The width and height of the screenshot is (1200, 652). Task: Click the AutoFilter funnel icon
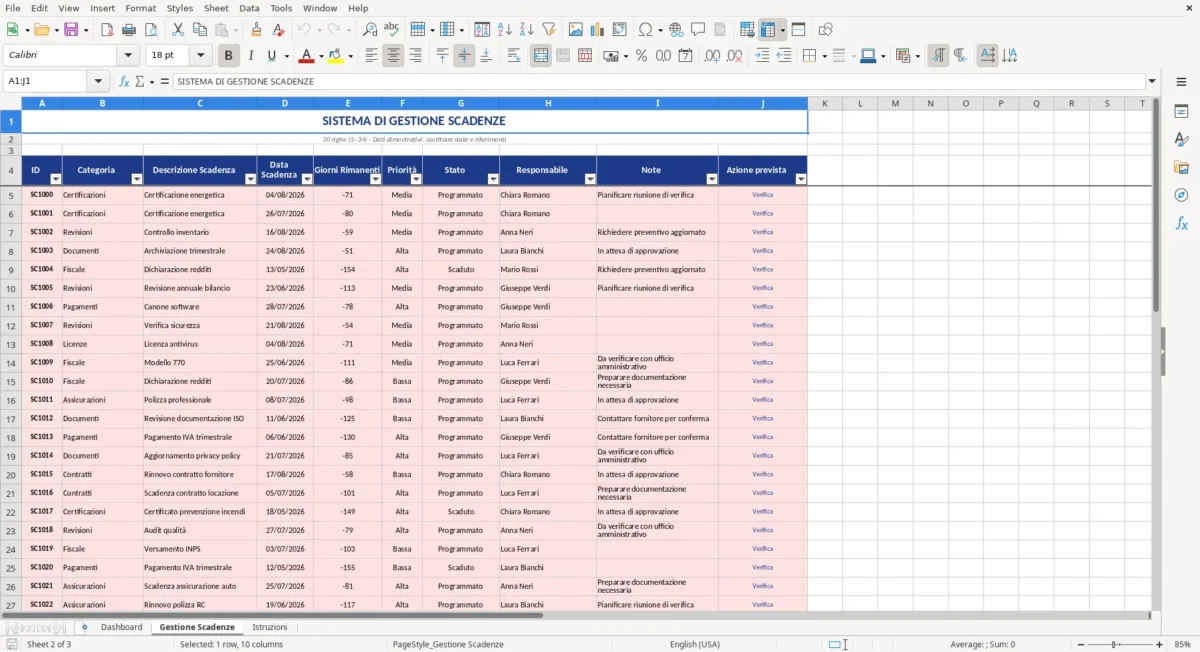click(x=548, y=29)
